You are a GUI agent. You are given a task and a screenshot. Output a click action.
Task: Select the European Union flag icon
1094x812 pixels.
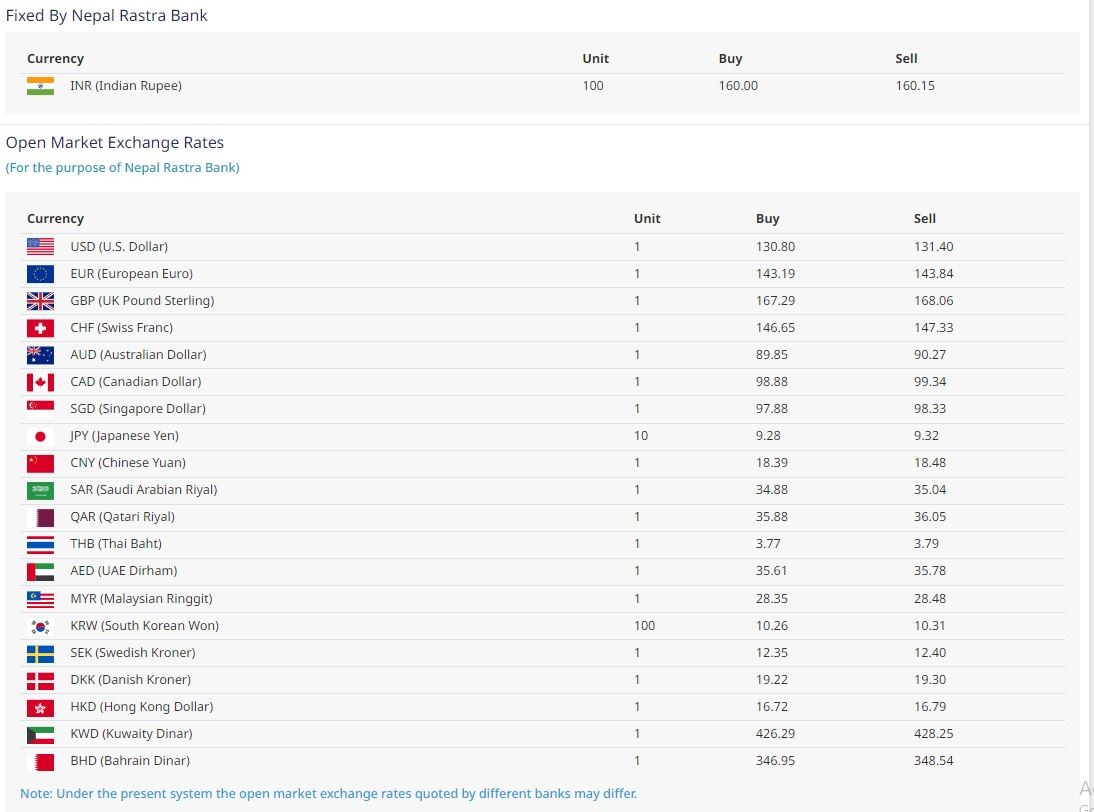point(40,273)
